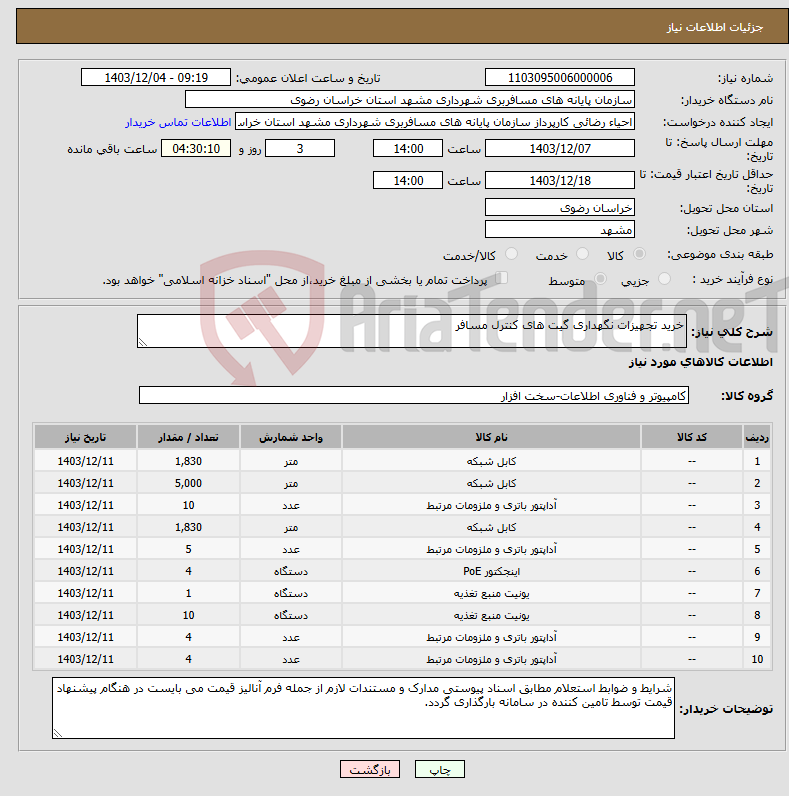Click unit متر in row 4
This screenshot has height=796, width=789.
click(x=291, y=527)
